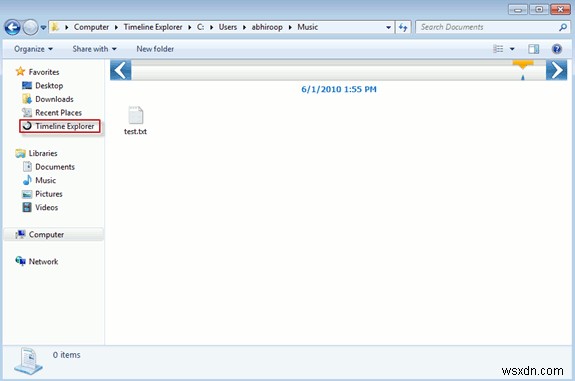Open Documents library
This screenshot has width=575, height=381.
click(55, 167)
